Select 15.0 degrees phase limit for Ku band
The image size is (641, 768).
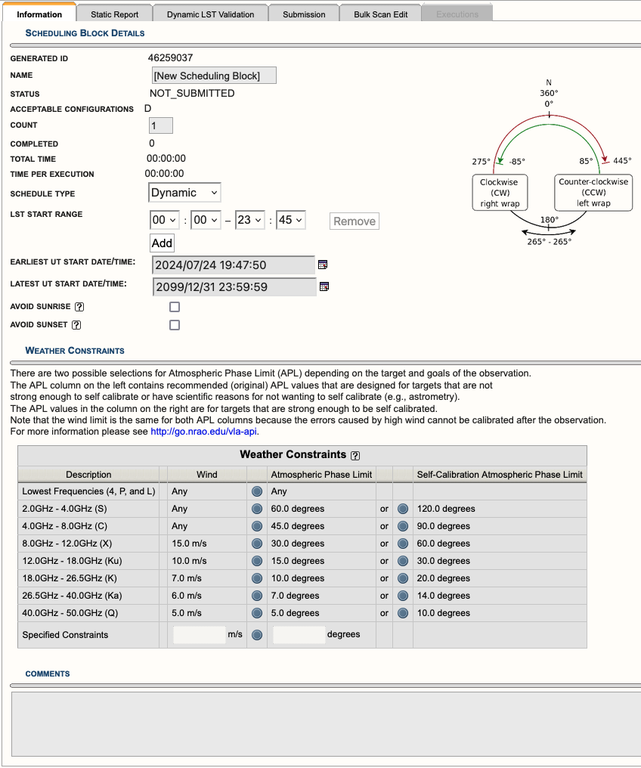[x=257, y=561]
